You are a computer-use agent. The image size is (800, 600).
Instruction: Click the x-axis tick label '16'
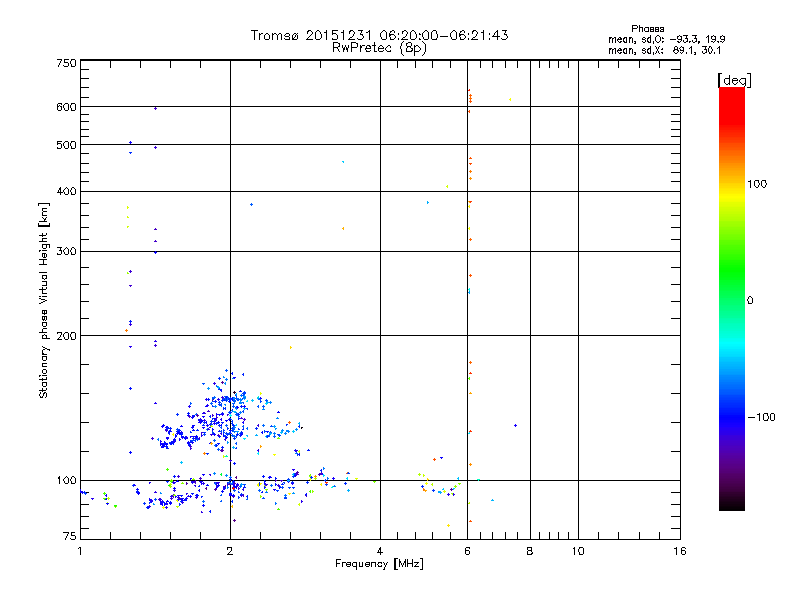(x=680, y=551)
